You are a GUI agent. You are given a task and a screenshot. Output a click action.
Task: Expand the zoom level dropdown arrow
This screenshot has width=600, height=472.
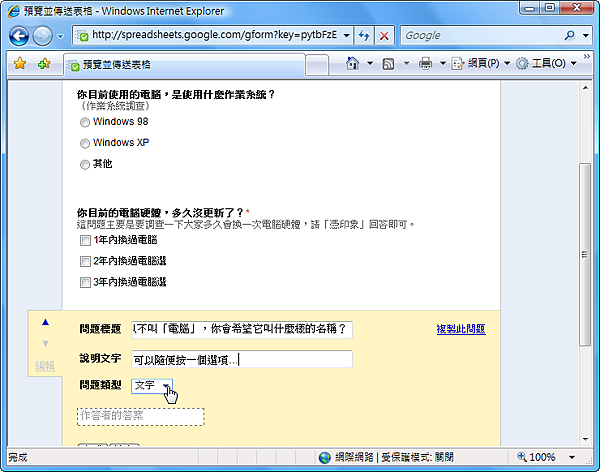(x=572, y=457)
